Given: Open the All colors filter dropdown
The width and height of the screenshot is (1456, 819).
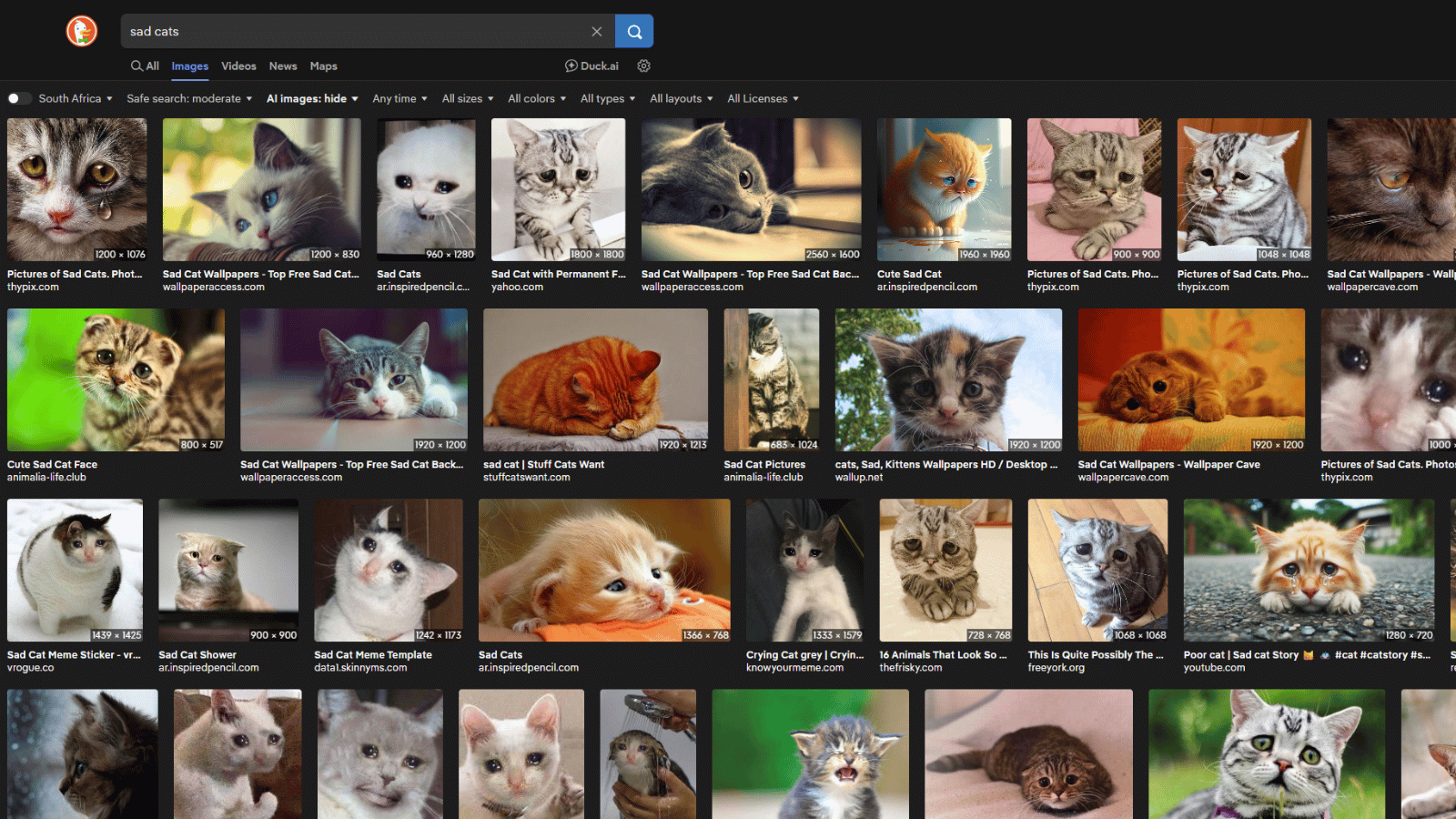Looking at the screenshot, I should click(x=536, y=99).
